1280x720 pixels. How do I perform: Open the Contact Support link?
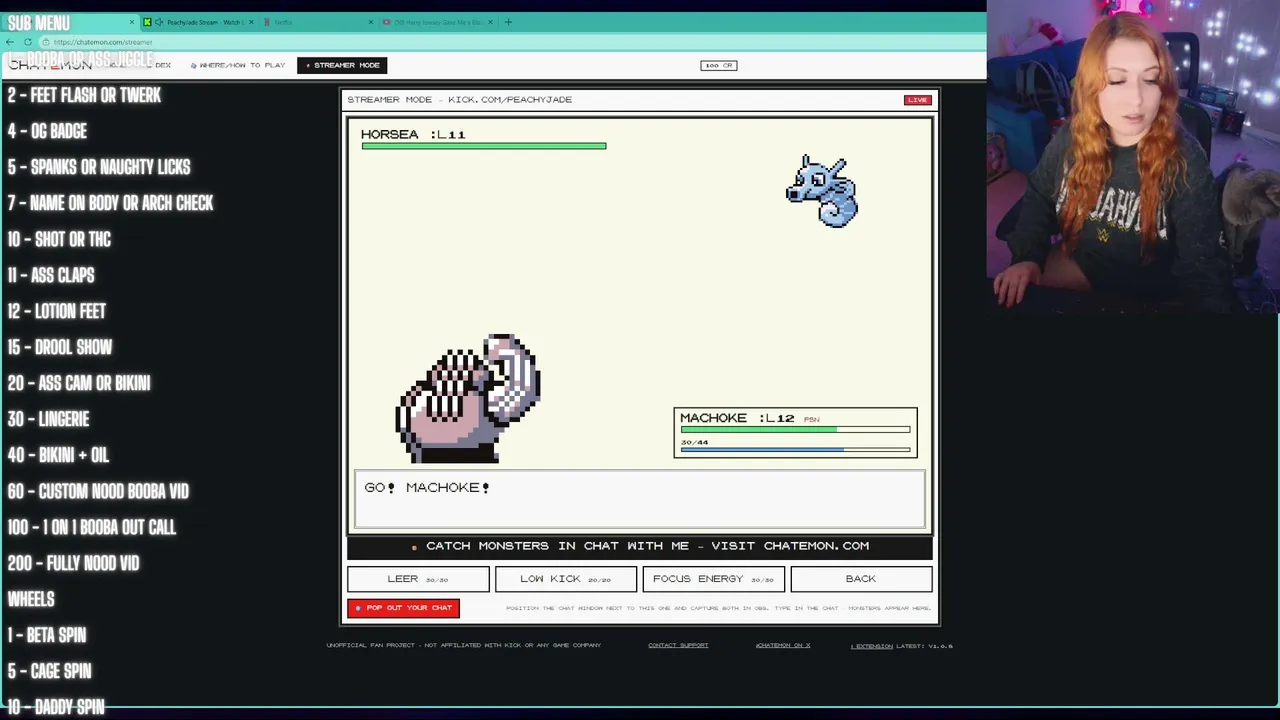point(678,645)
